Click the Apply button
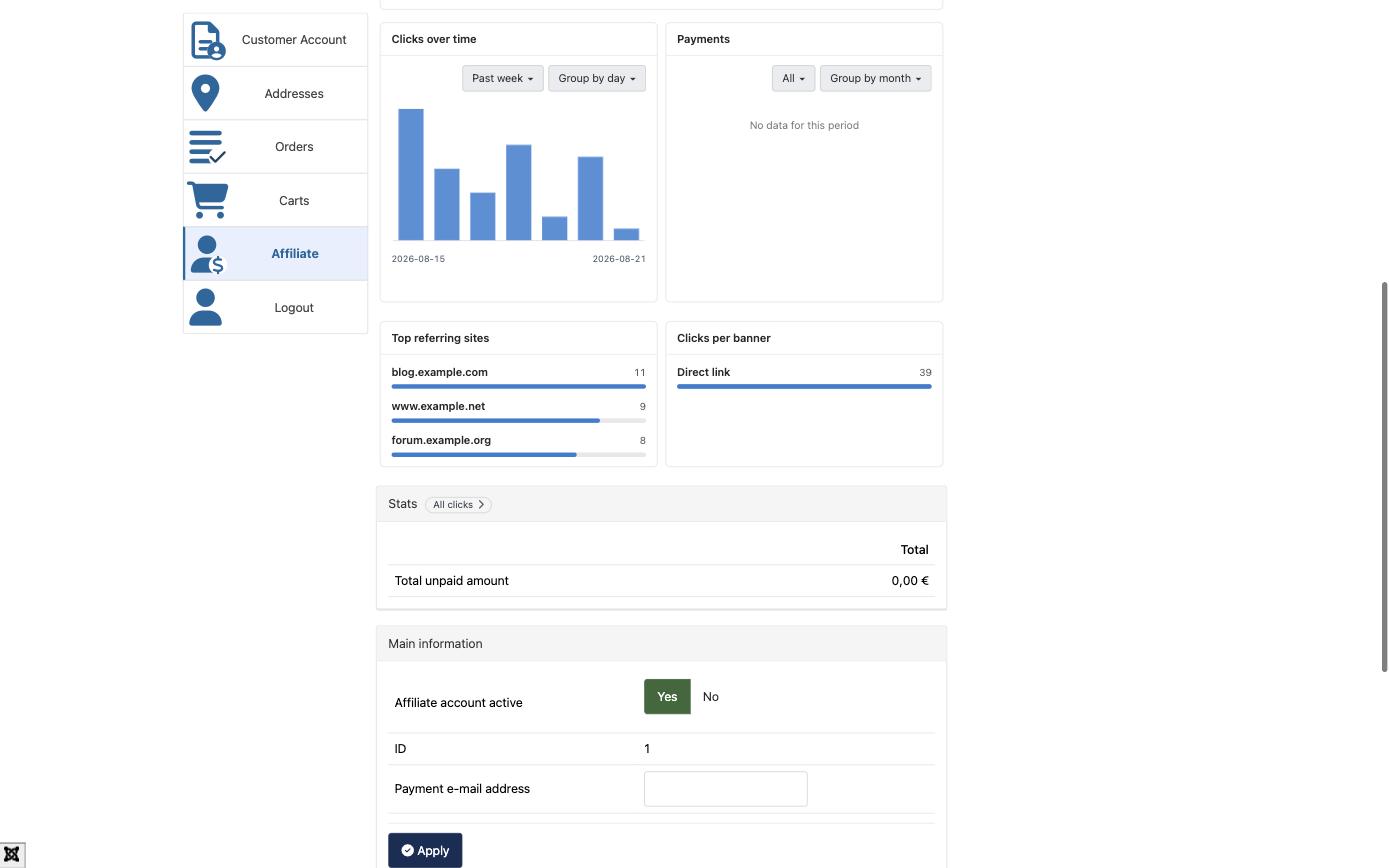This screenshot has width=1389, height=868. pos(425,851)
